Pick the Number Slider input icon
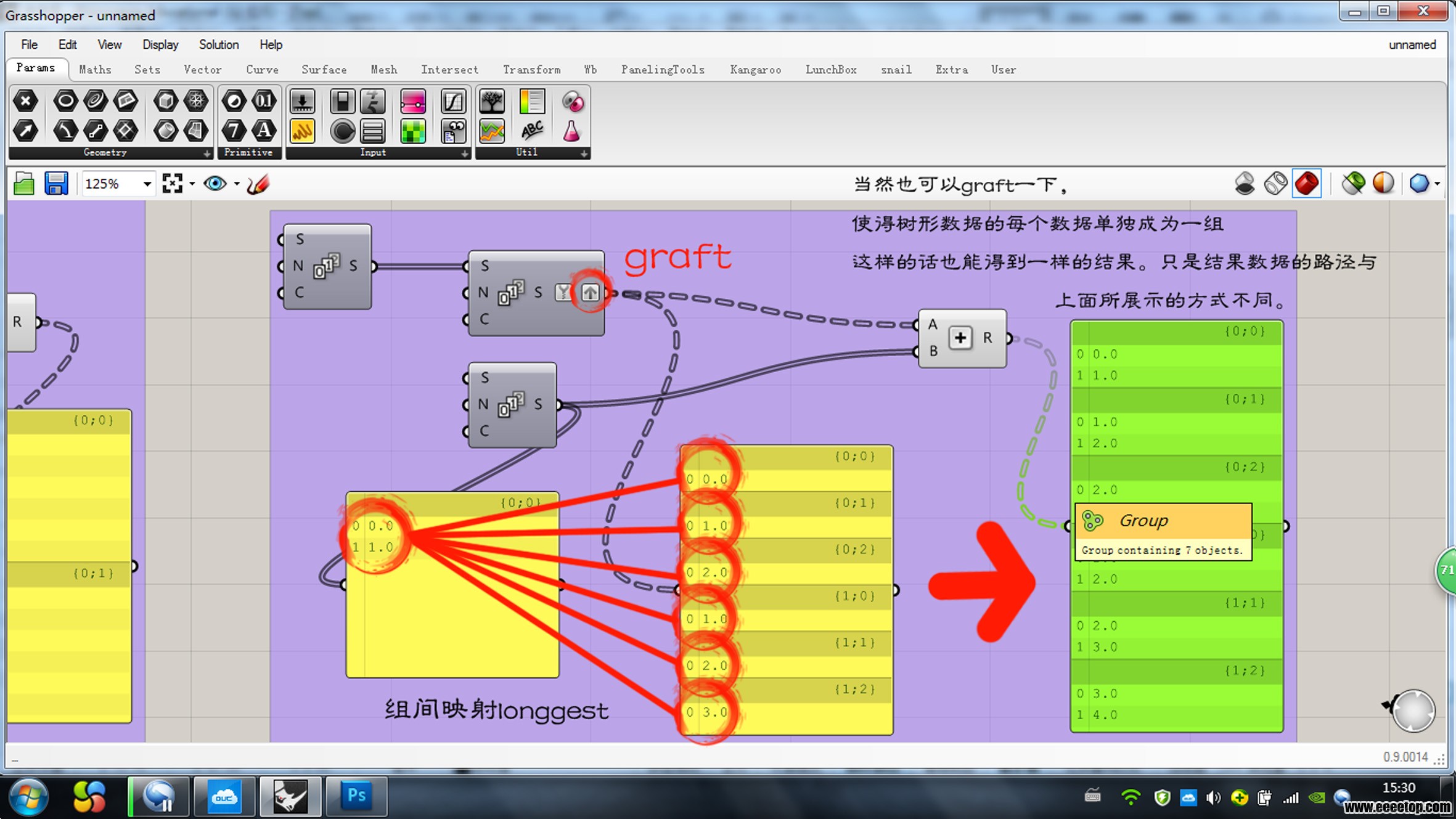Screen dimensions: 1456x819 (302, 102)
